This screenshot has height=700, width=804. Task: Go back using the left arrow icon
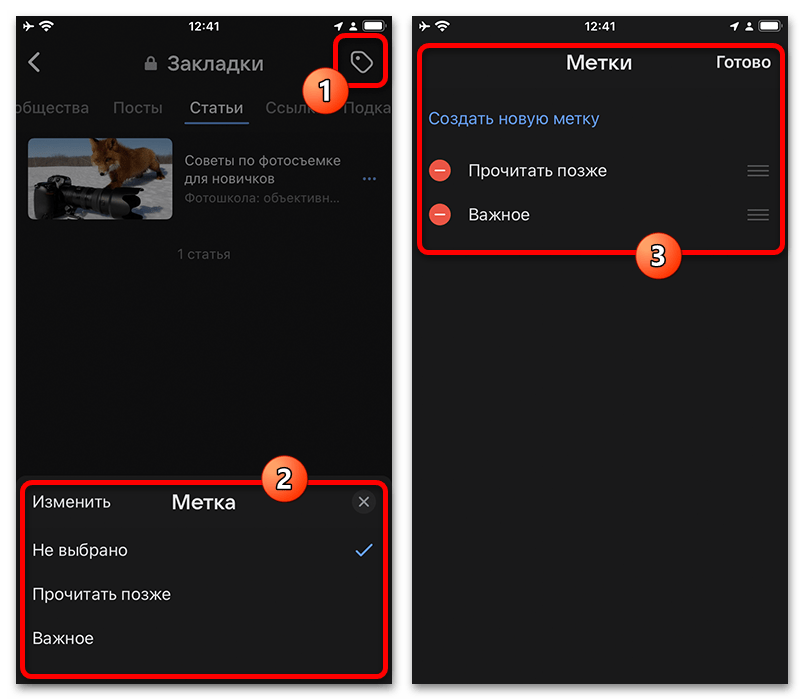[x=34, y=63]
